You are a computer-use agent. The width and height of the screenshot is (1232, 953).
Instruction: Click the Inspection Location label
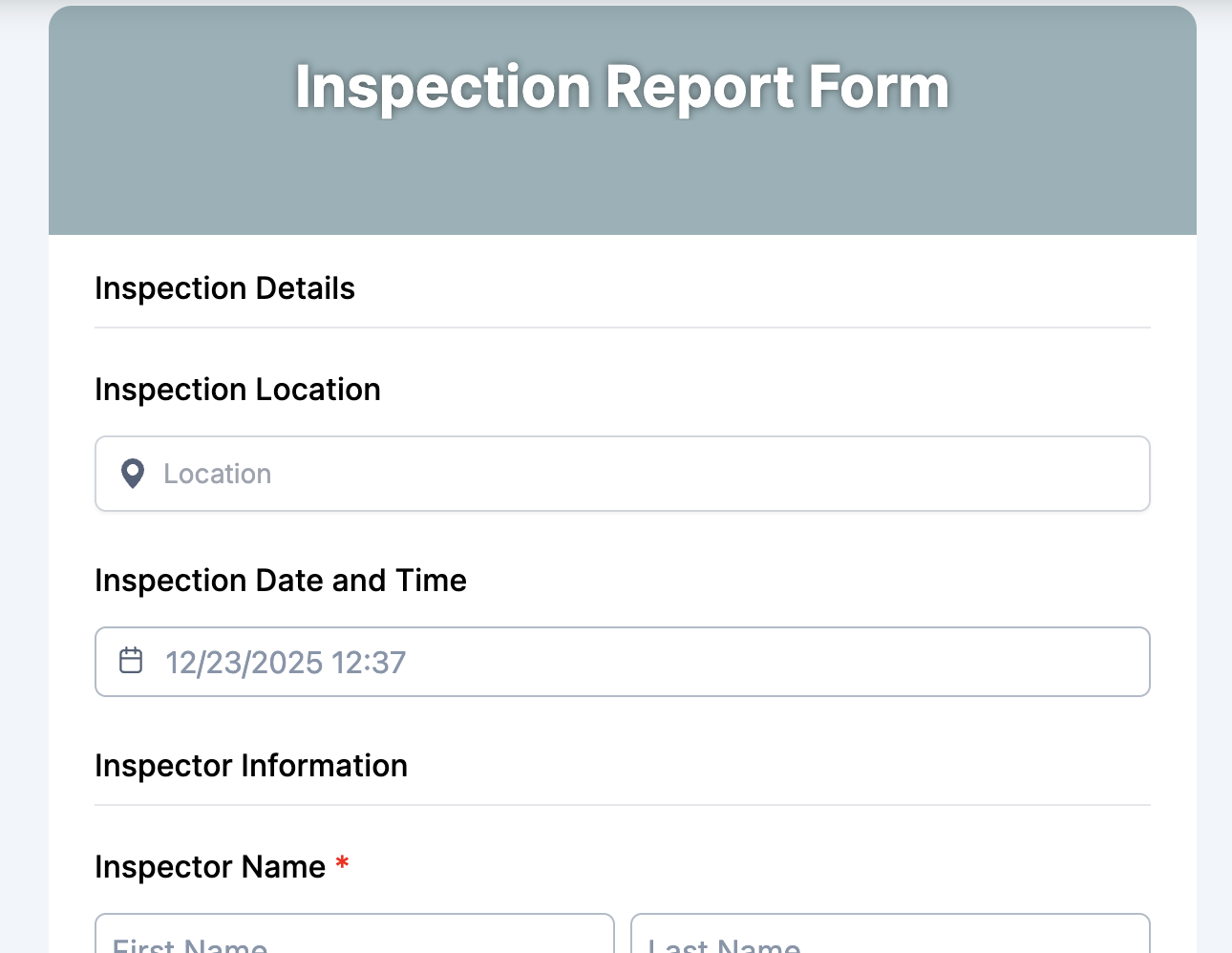[x=237, y=389]
